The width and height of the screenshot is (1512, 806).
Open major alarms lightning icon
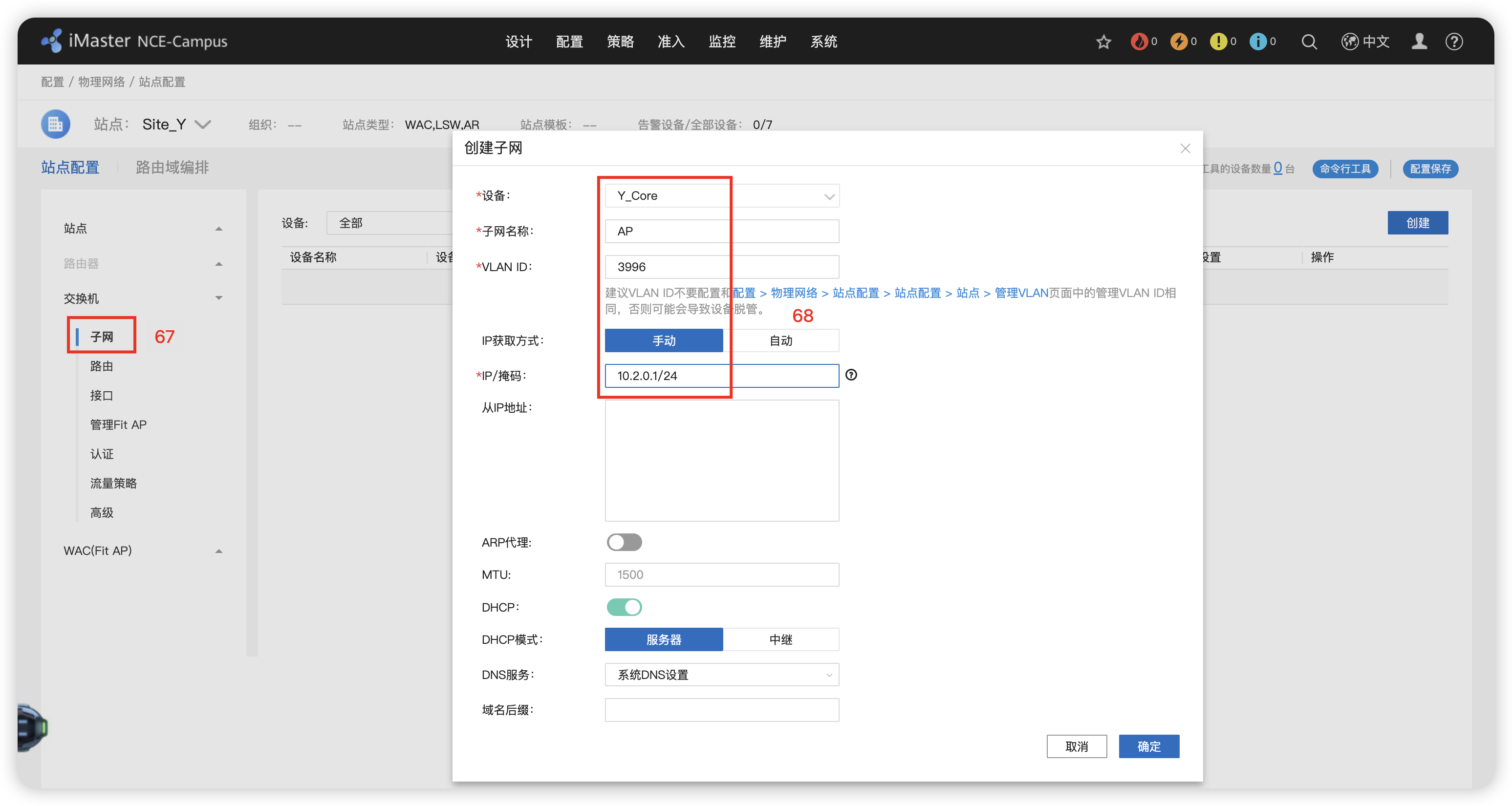[1179, 42]
